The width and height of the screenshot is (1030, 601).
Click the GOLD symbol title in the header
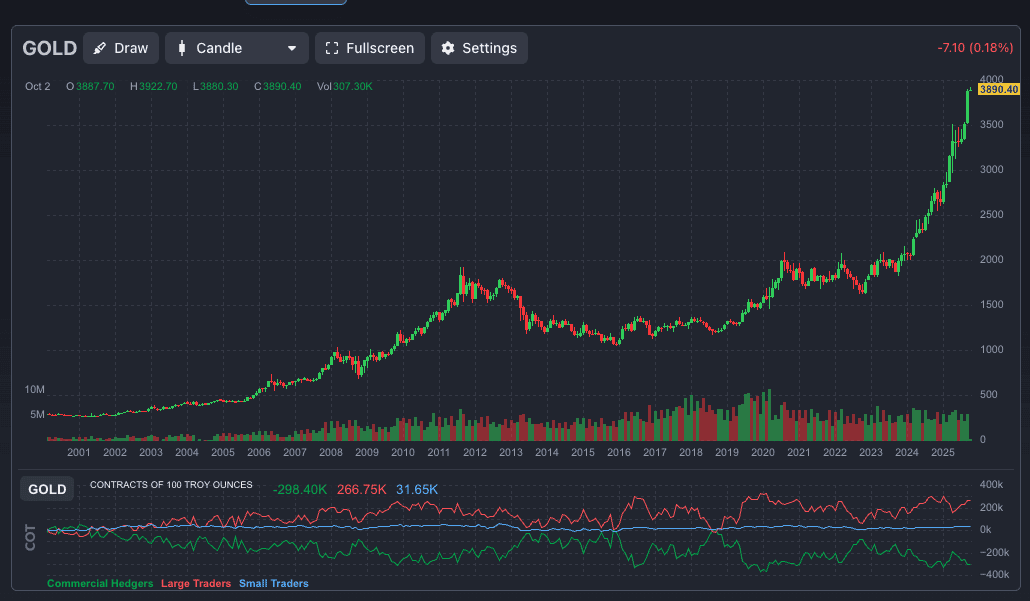pos(49,48)
